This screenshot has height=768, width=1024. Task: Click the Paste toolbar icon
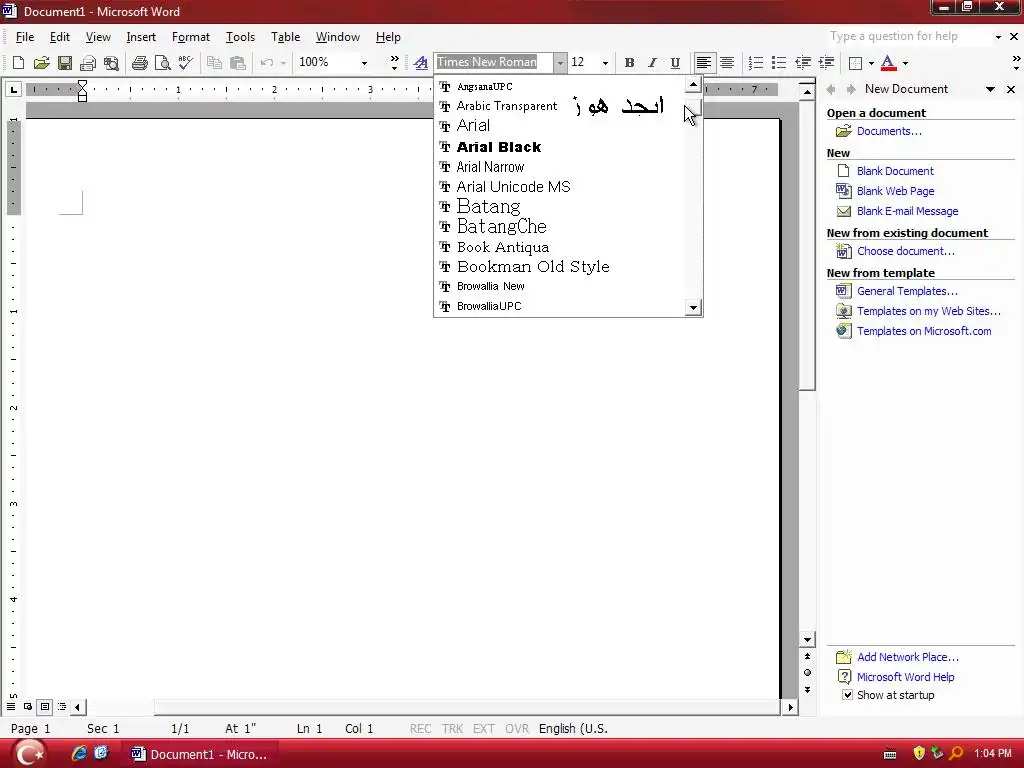pos(238,63)
